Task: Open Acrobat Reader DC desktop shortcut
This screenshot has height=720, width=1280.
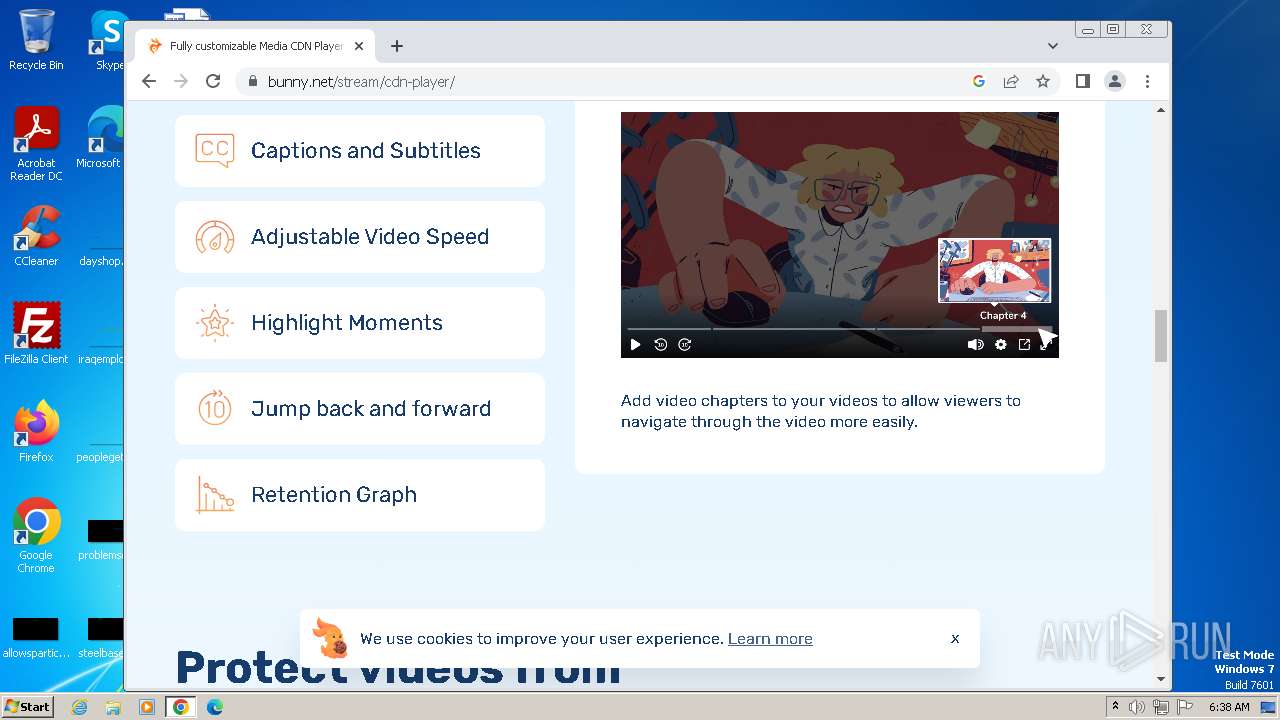Action: click(x=36, y=144)
